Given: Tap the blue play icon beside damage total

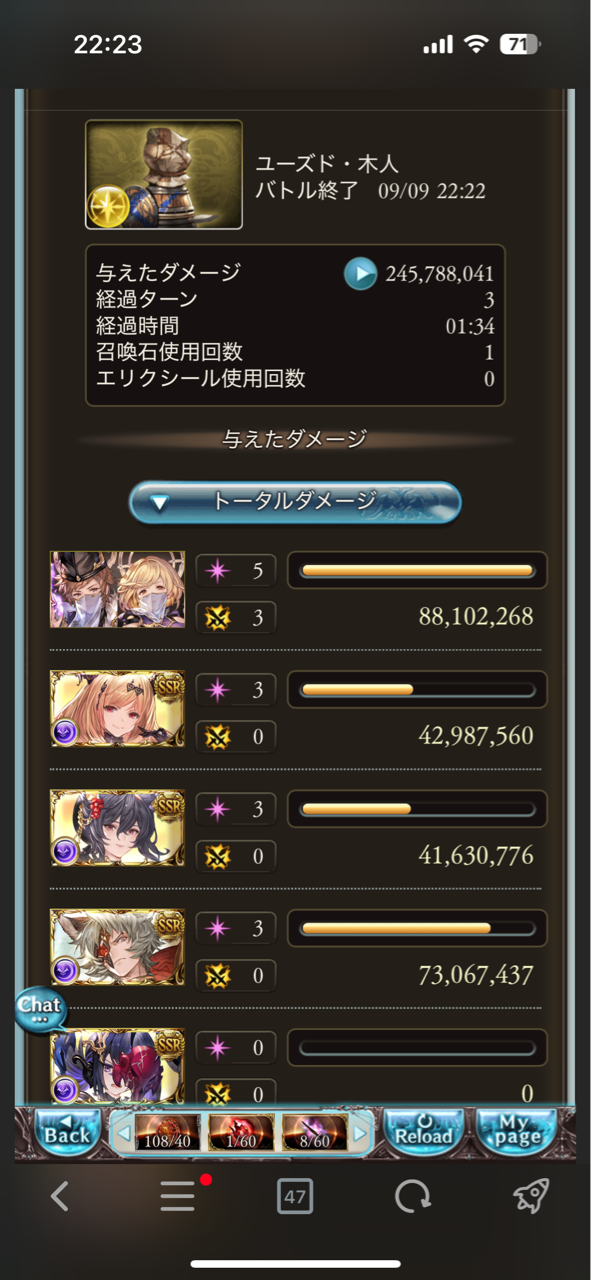Looking at the screenshot, I should (x=360, y=273).
